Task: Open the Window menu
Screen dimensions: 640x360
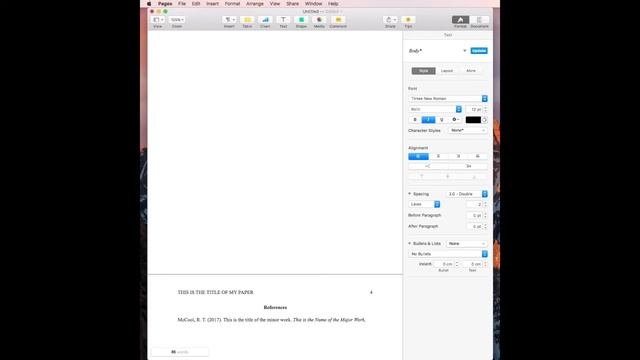Action: 313,4
